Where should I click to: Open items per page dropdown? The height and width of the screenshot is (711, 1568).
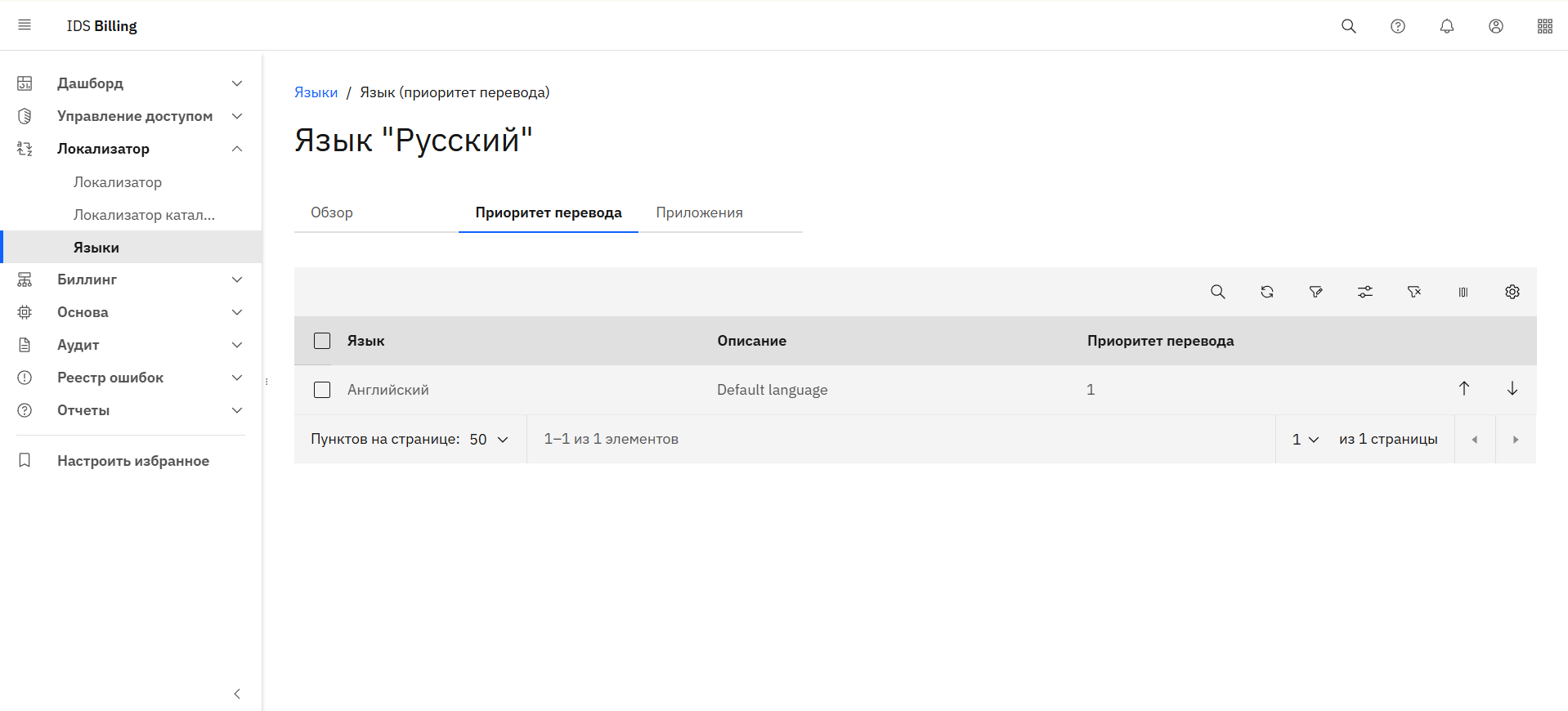pyautogui.click(x=489, y=440)
